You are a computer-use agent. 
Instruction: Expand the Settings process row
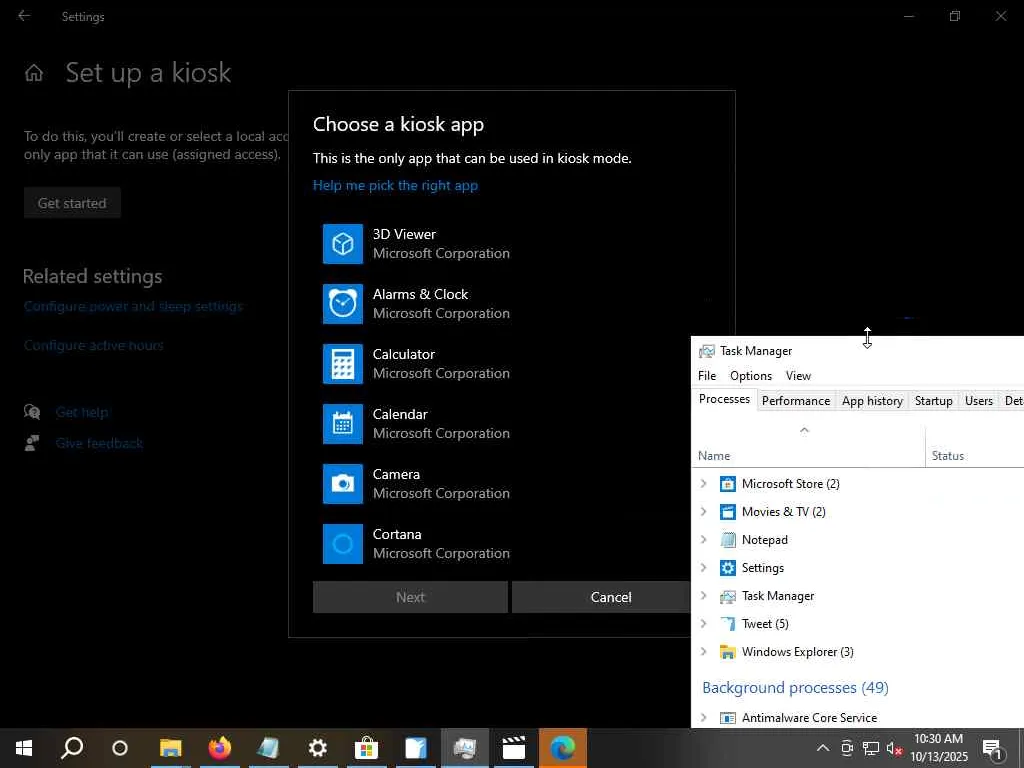pos(703,568)
